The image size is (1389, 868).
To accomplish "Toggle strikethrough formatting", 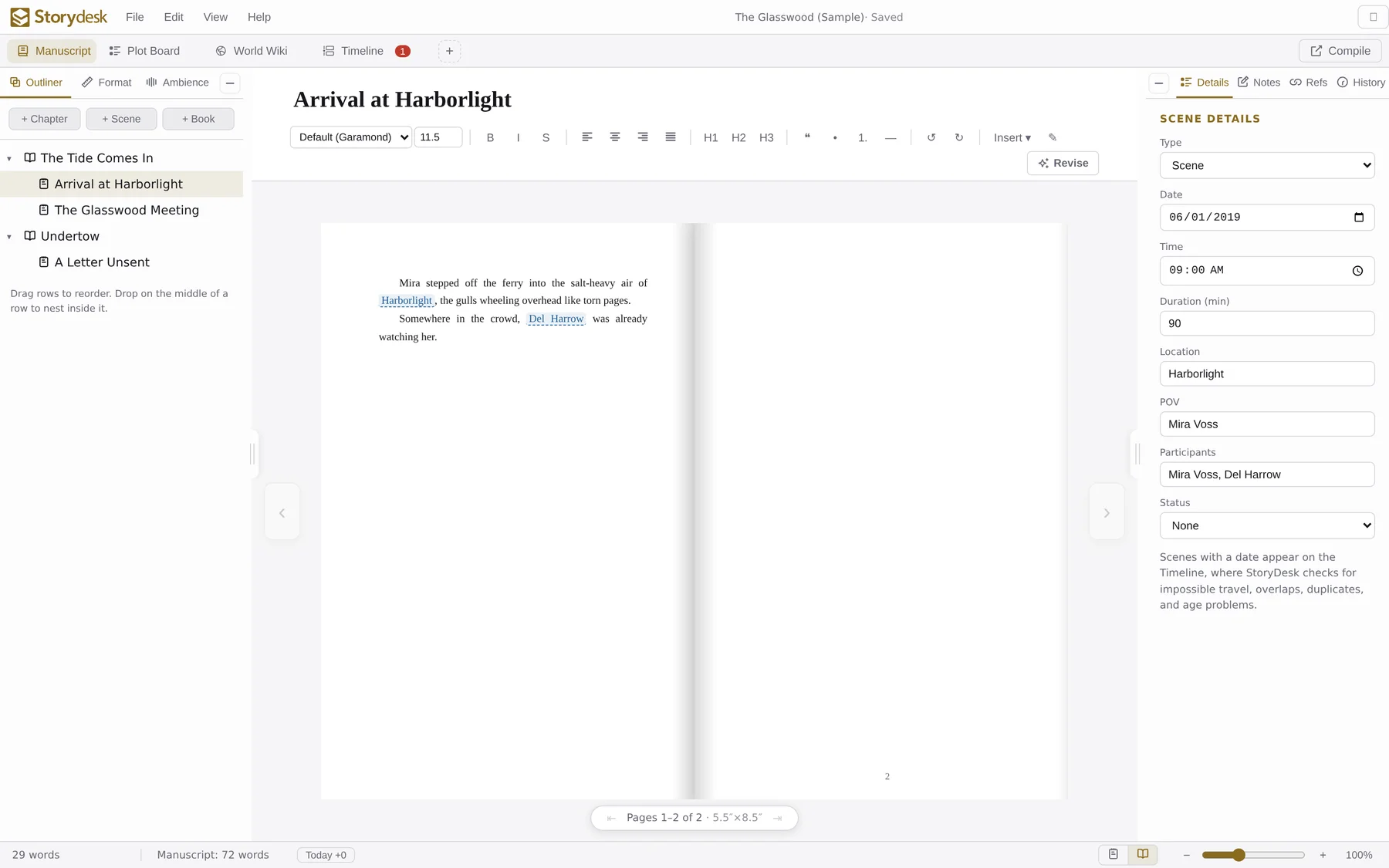I will (546, 137).
